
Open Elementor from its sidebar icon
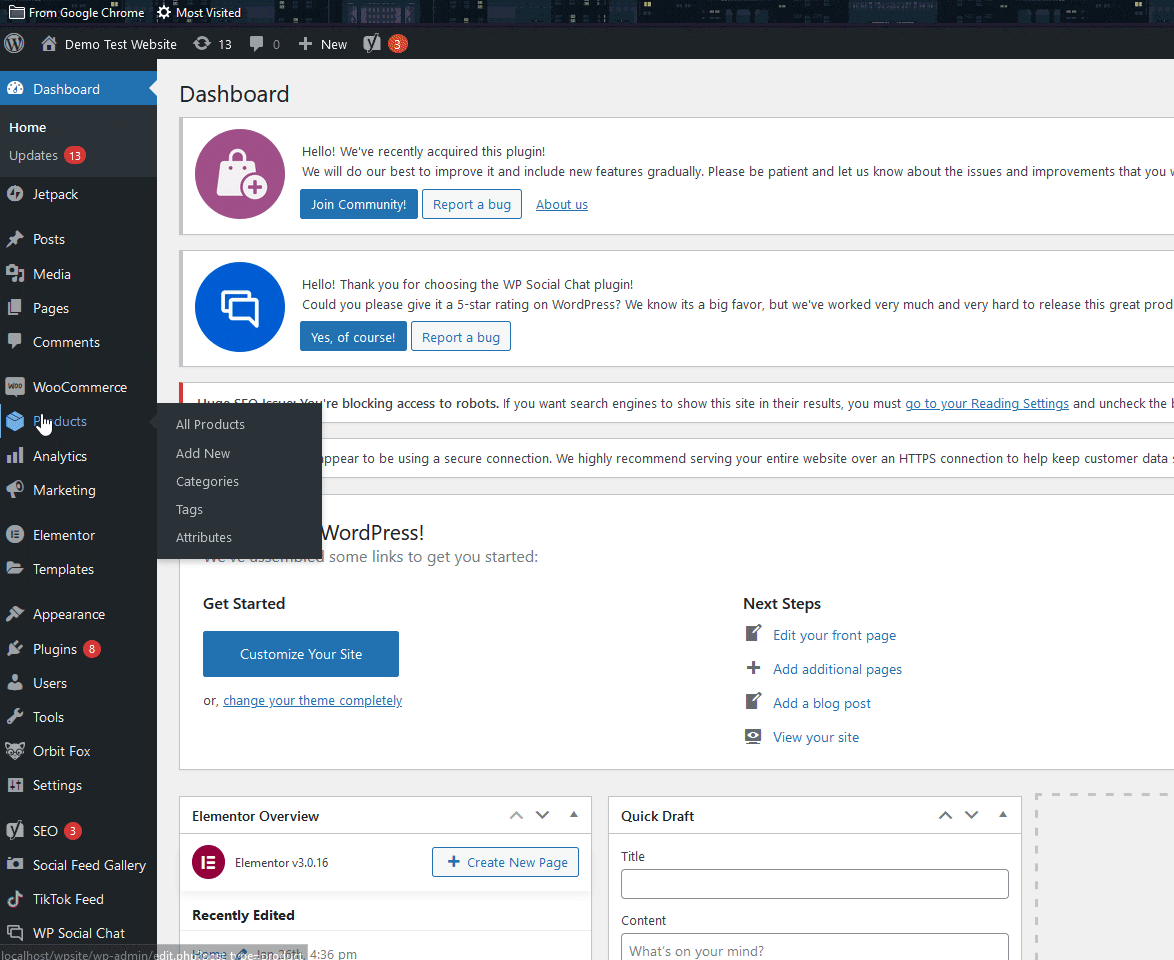click(x=14, y=534)
